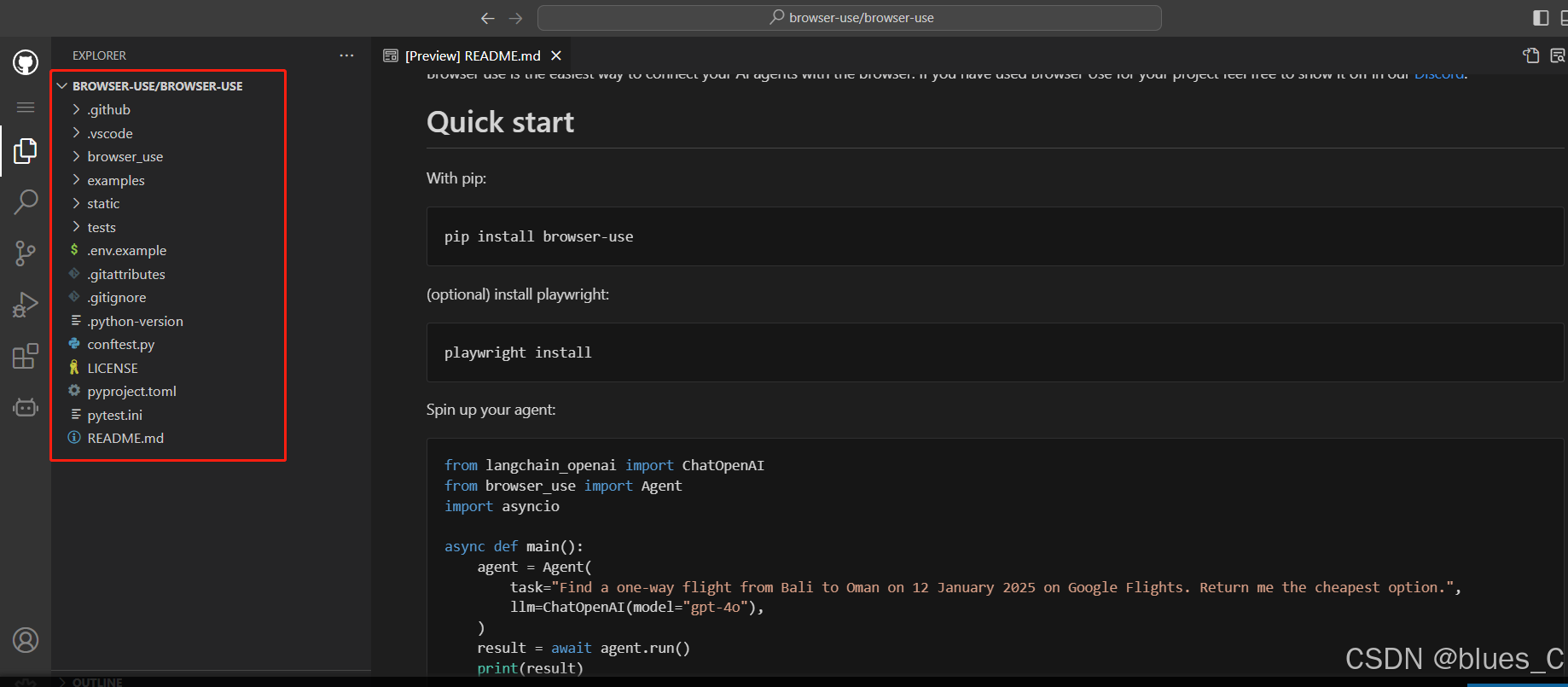Open the hamburger application menu
1568x687 pixels.
[26, 108]
